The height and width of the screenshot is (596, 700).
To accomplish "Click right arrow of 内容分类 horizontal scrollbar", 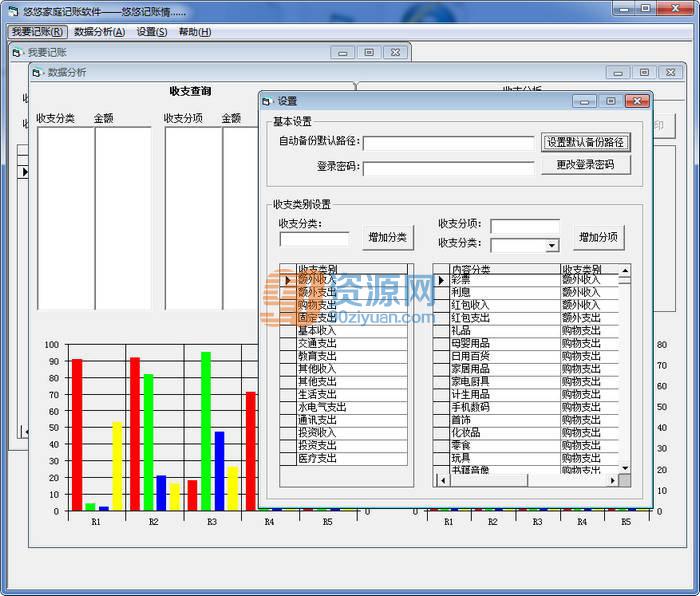I will (612, 480).
